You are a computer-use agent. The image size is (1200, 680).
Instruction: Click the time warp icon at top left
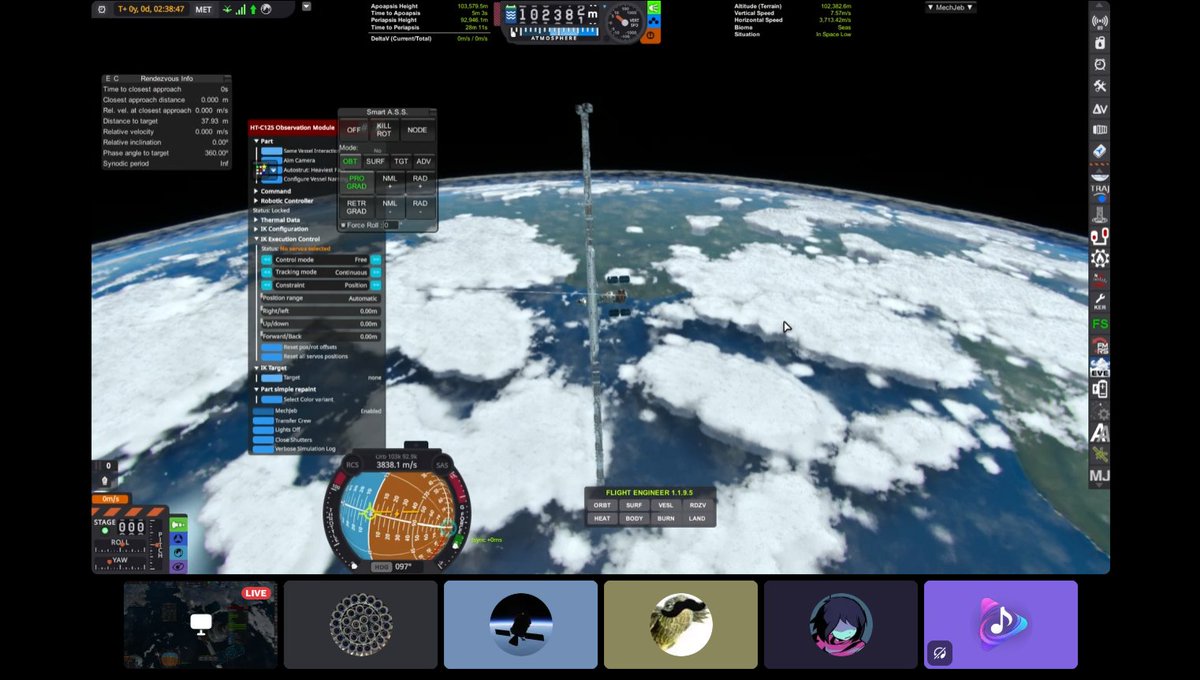(103, 9)
